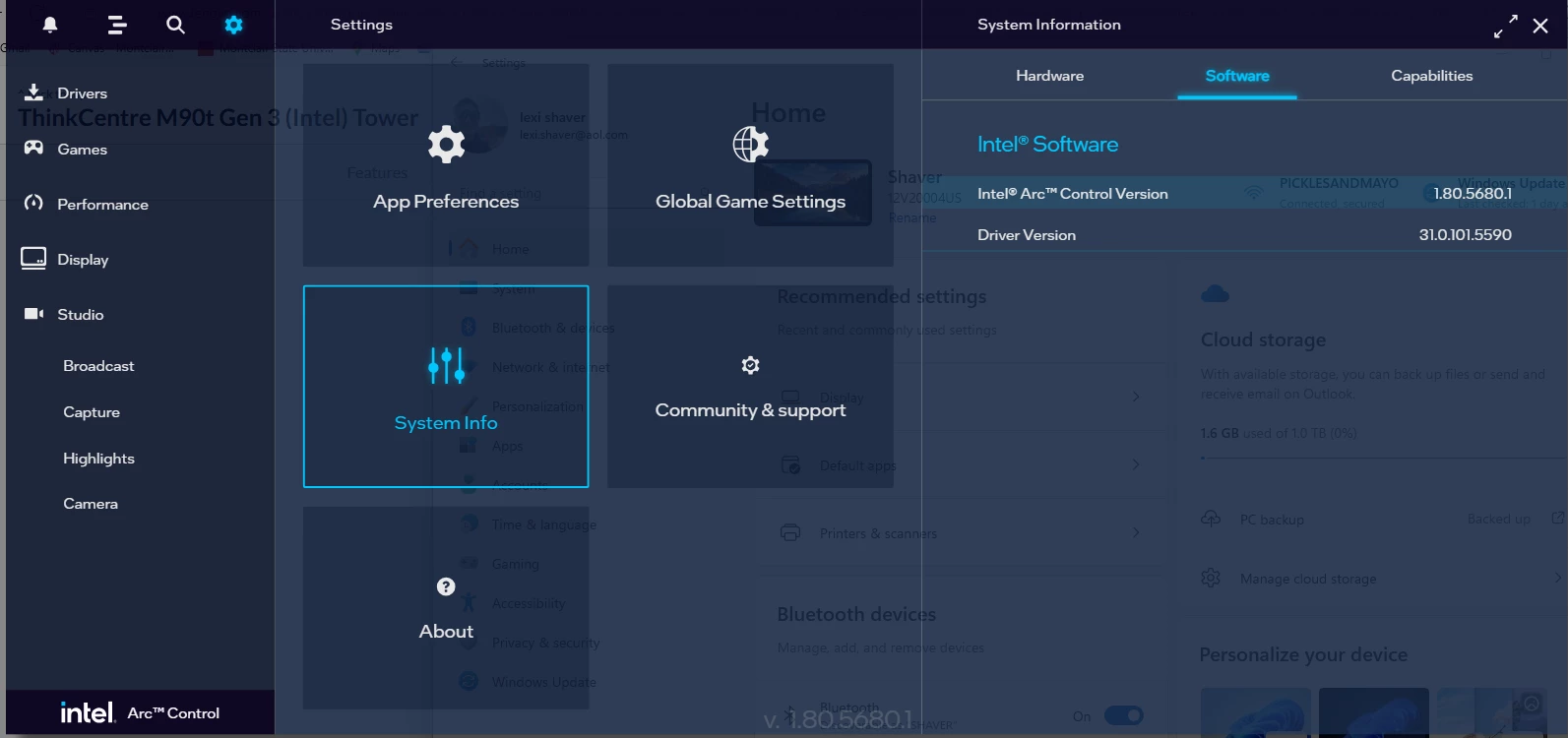The image size is (1568, 738).
Task: Select the Settings gear icon in top bar
Action: pos(233,25)
